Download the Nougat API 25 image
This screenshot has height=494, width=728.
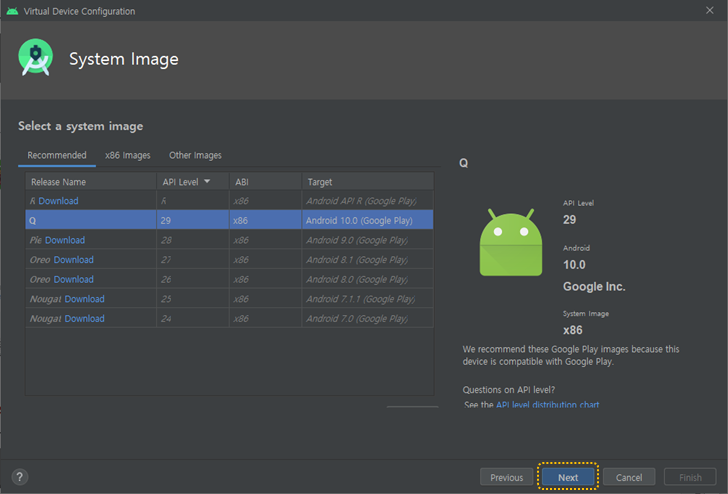[84, 299]
